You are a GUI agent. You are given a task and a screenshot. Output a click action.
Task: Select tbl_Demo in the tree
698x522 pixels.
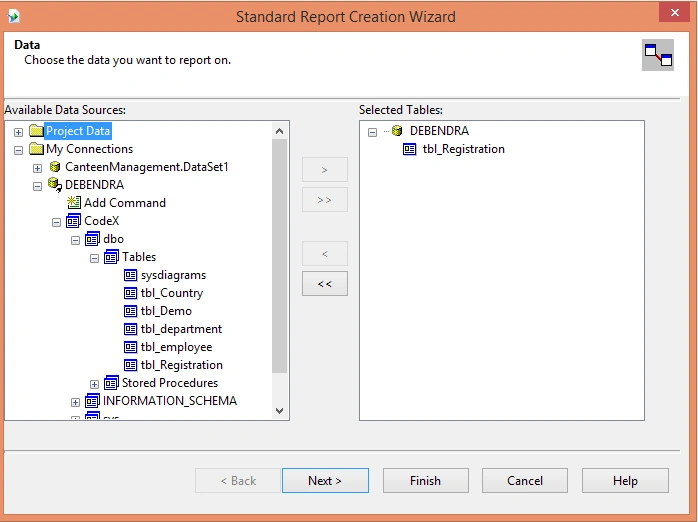(x=166, y=311)
